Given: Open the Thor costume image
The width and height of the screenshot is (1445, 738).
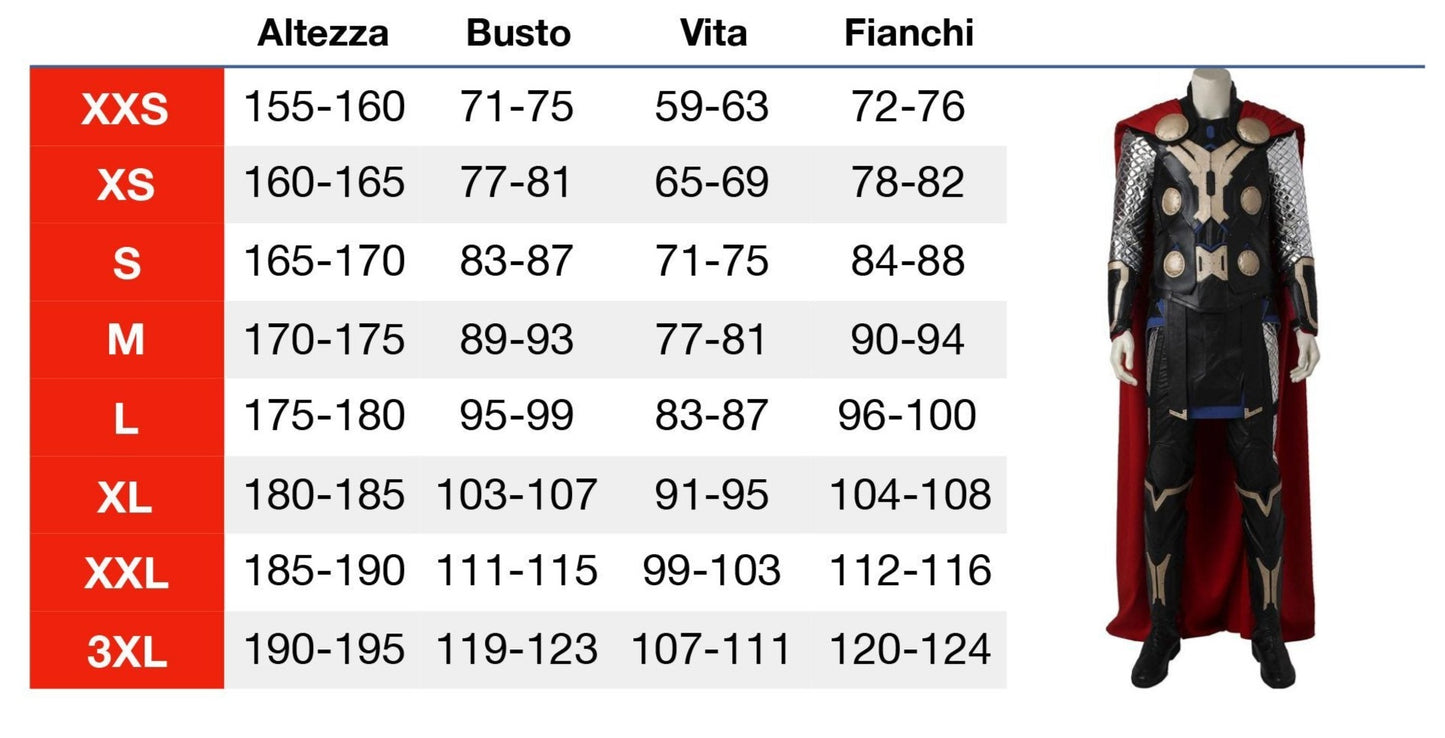Looking at the screenshot, I should [1214, 378].
